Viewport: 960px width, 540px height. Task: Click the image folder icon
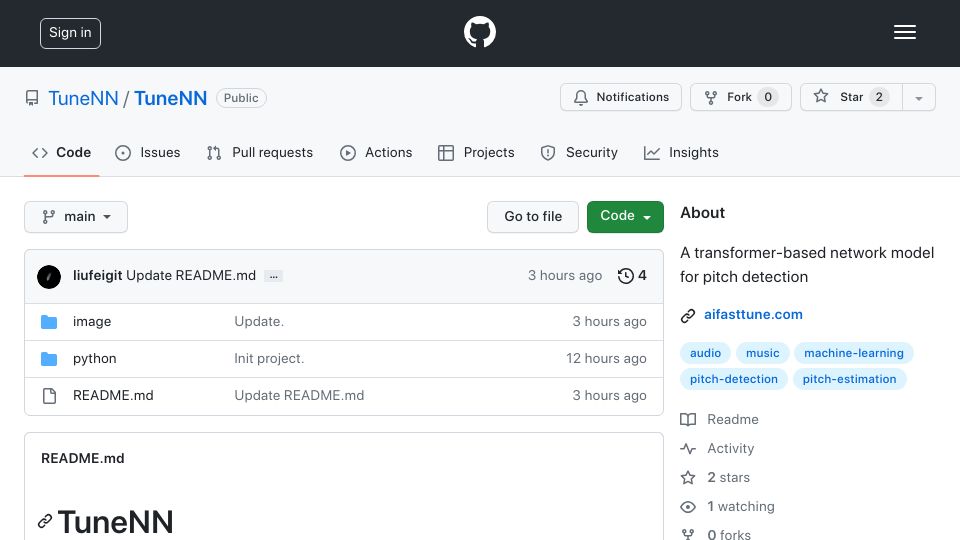coord(49,321)
